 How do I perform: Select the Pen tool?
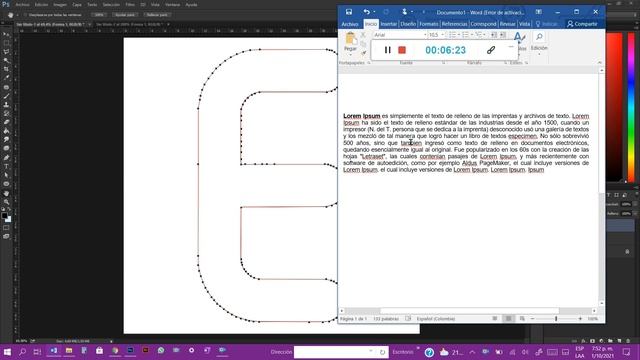tap(6, 158)
